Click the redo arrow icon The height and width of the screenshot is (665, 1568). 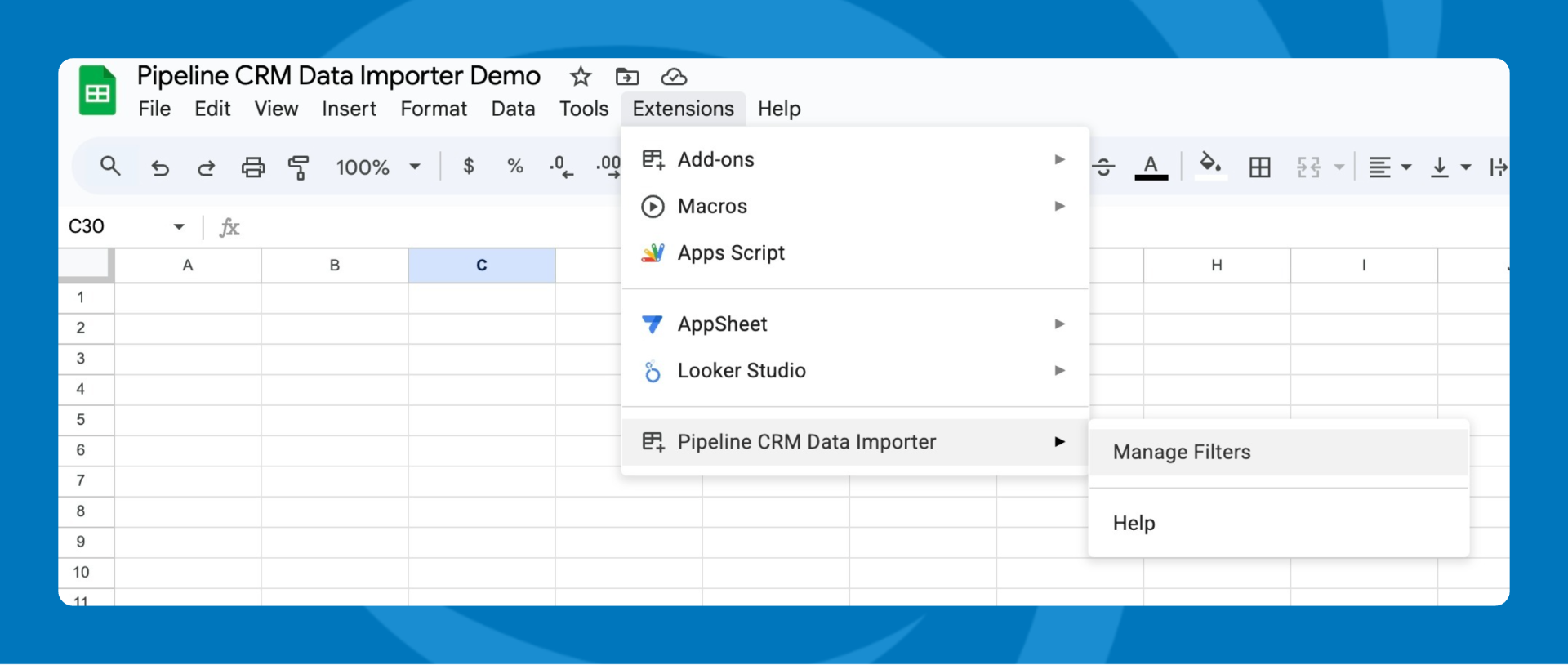tap(206, 167)
